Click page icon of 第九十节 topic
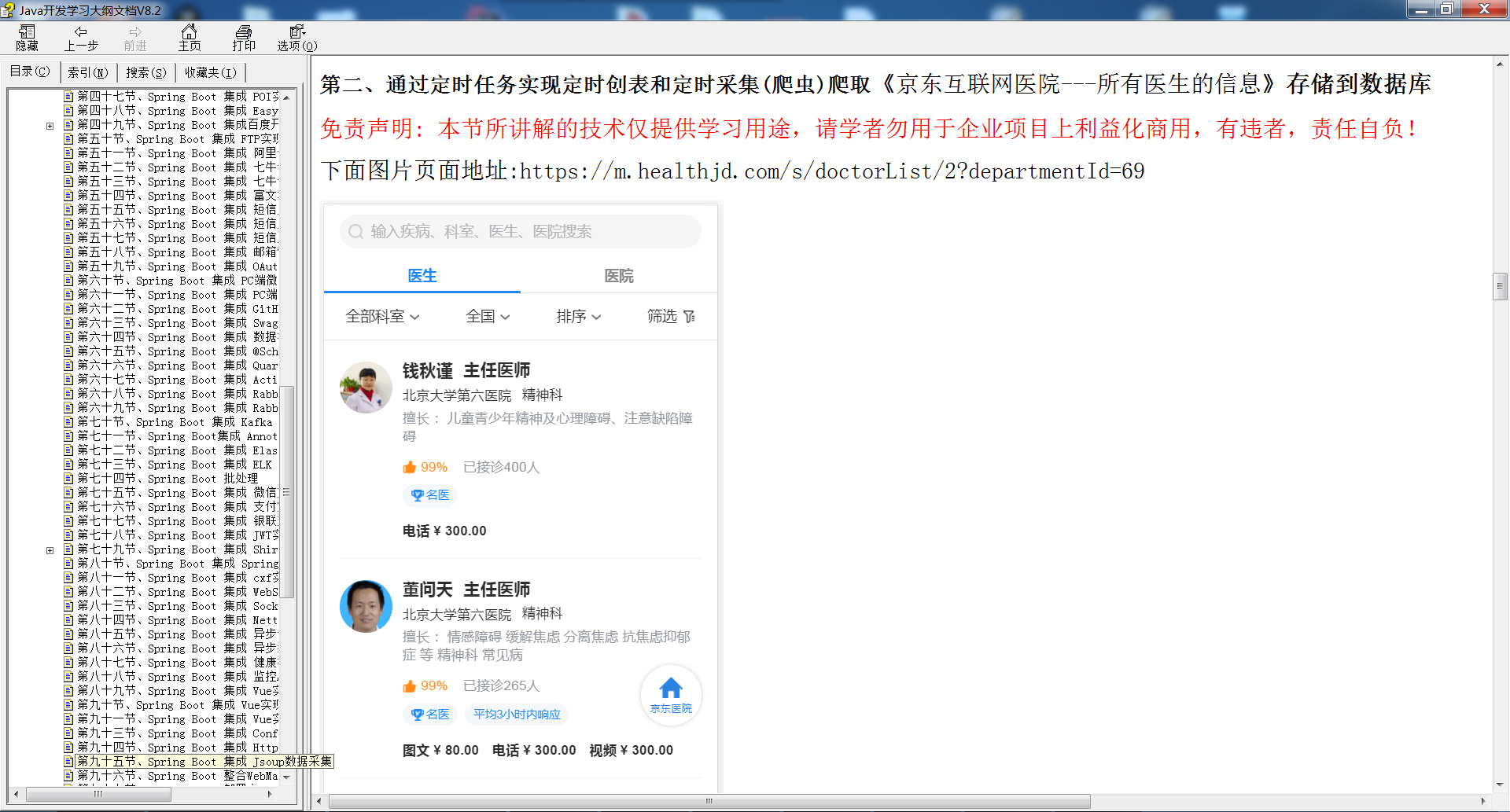This screenshot has height=812, width=1510. click(68, 705)
